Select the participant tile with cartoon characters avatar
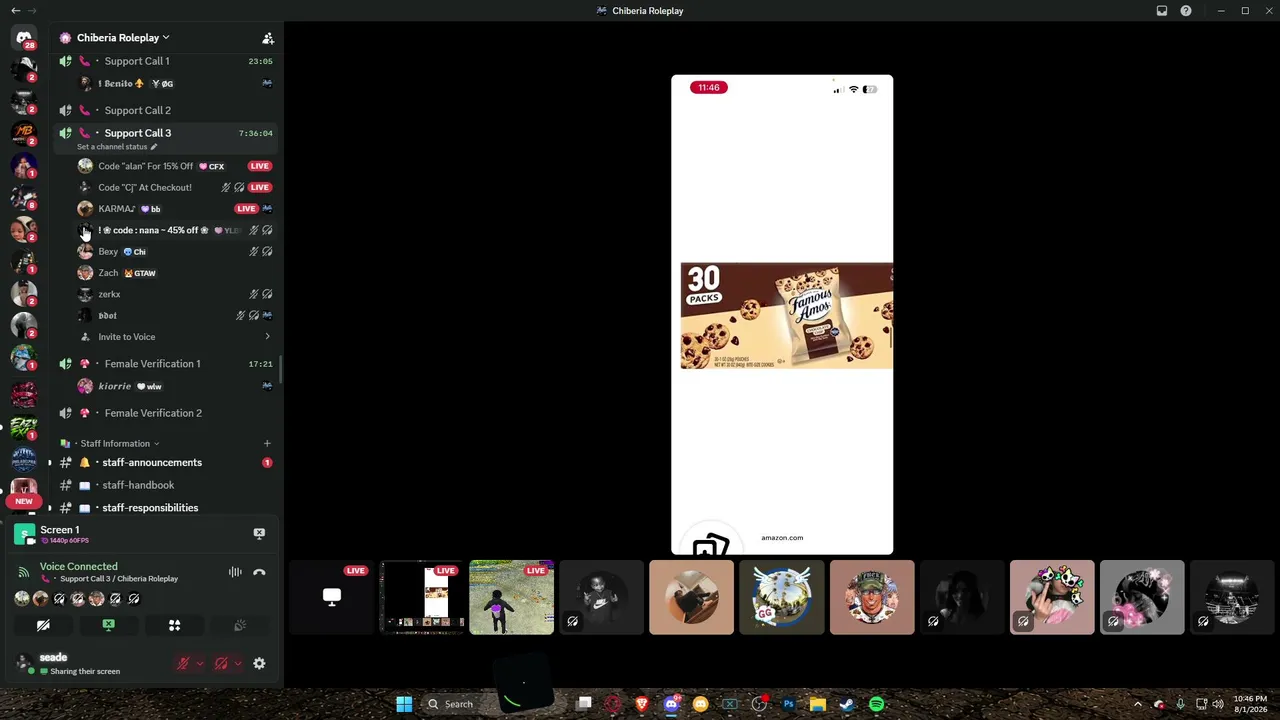 (x=1052, y=598)
